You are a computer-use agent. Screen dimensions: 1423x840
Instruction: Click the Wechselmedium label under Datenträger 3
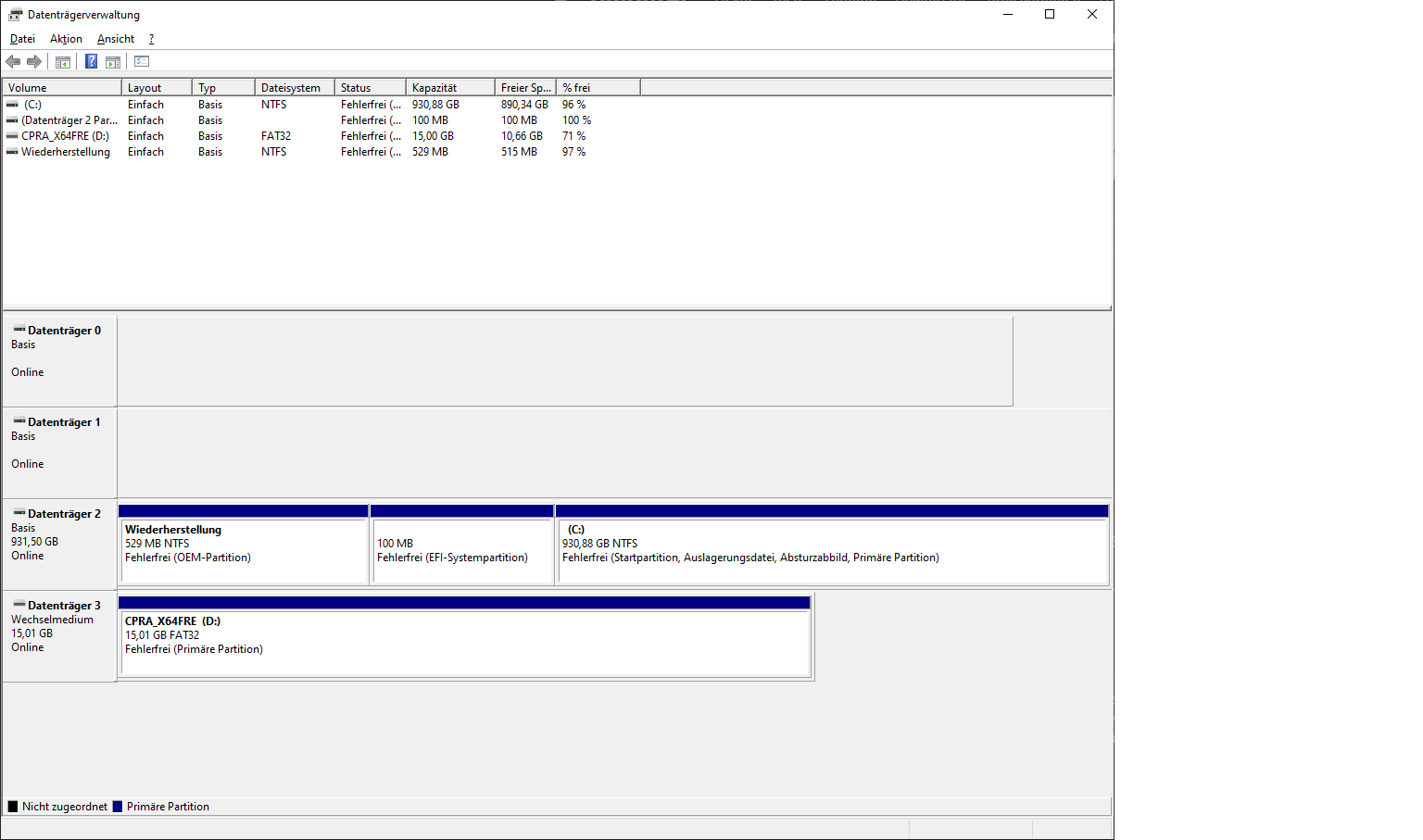click(x=52, y=620)
